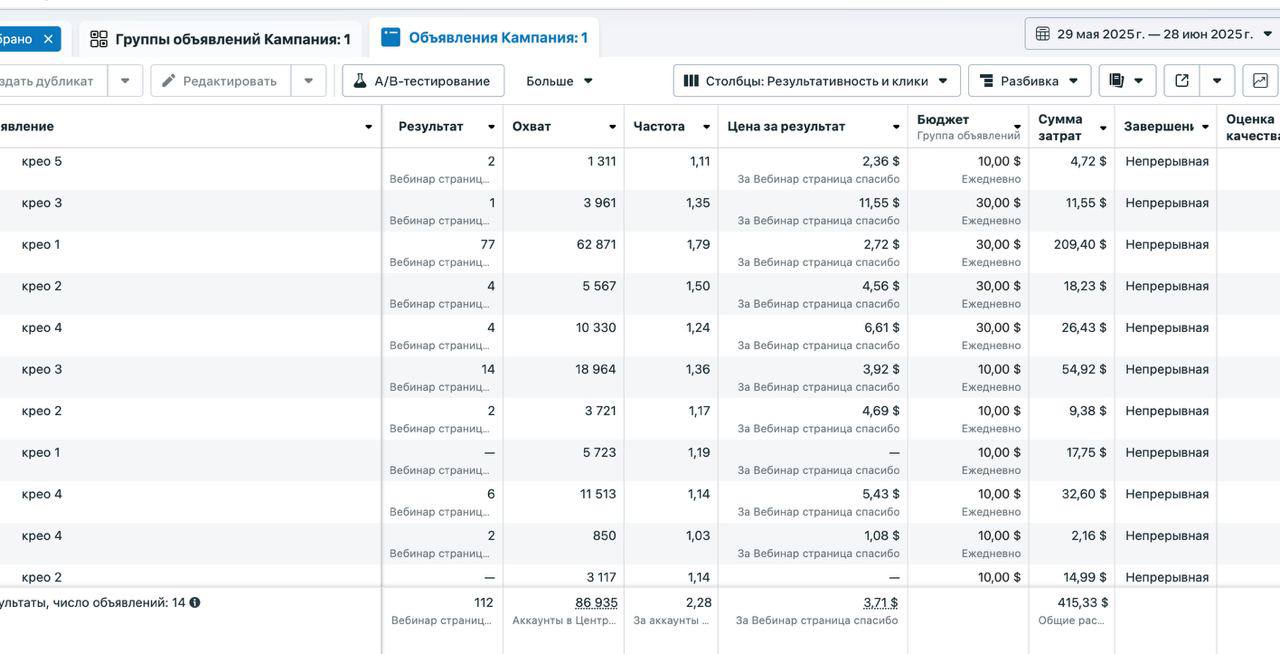Open the Больше dropdown menu
This screenshot has height=654, width=1280.
tap(559, 81)
